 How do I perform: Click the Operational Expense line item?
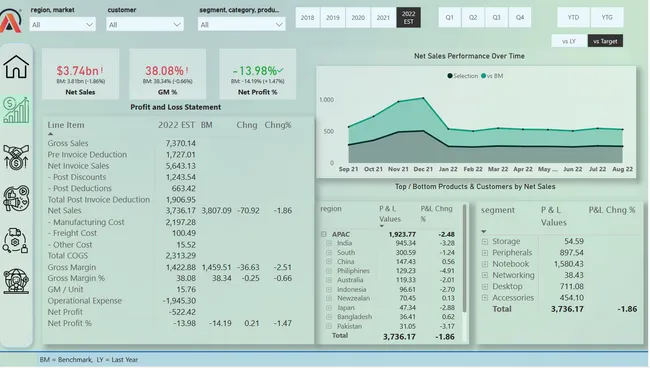point(85,300)
